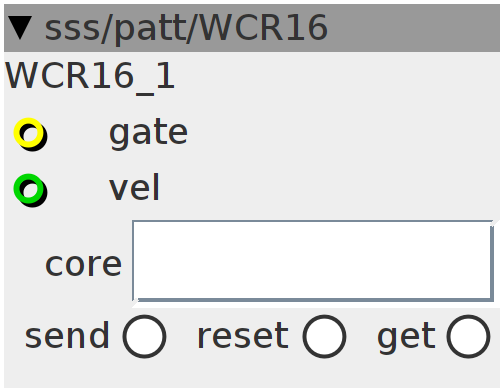Image resolution: width=504 pixels, height=392 pixels.
Task: Click the gate inlet label
Action: pos(148,133)
